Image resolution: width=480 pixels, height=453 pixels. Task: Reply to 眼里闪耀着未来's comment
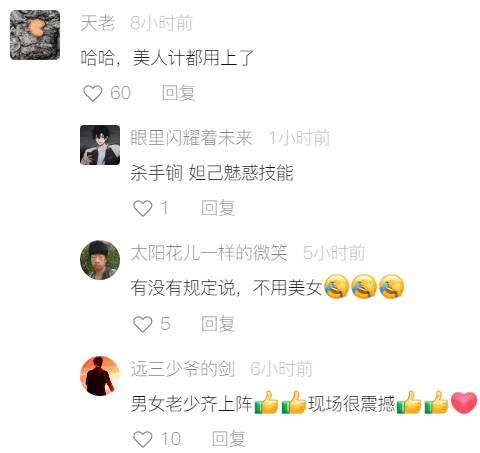[x=218, y=208]
